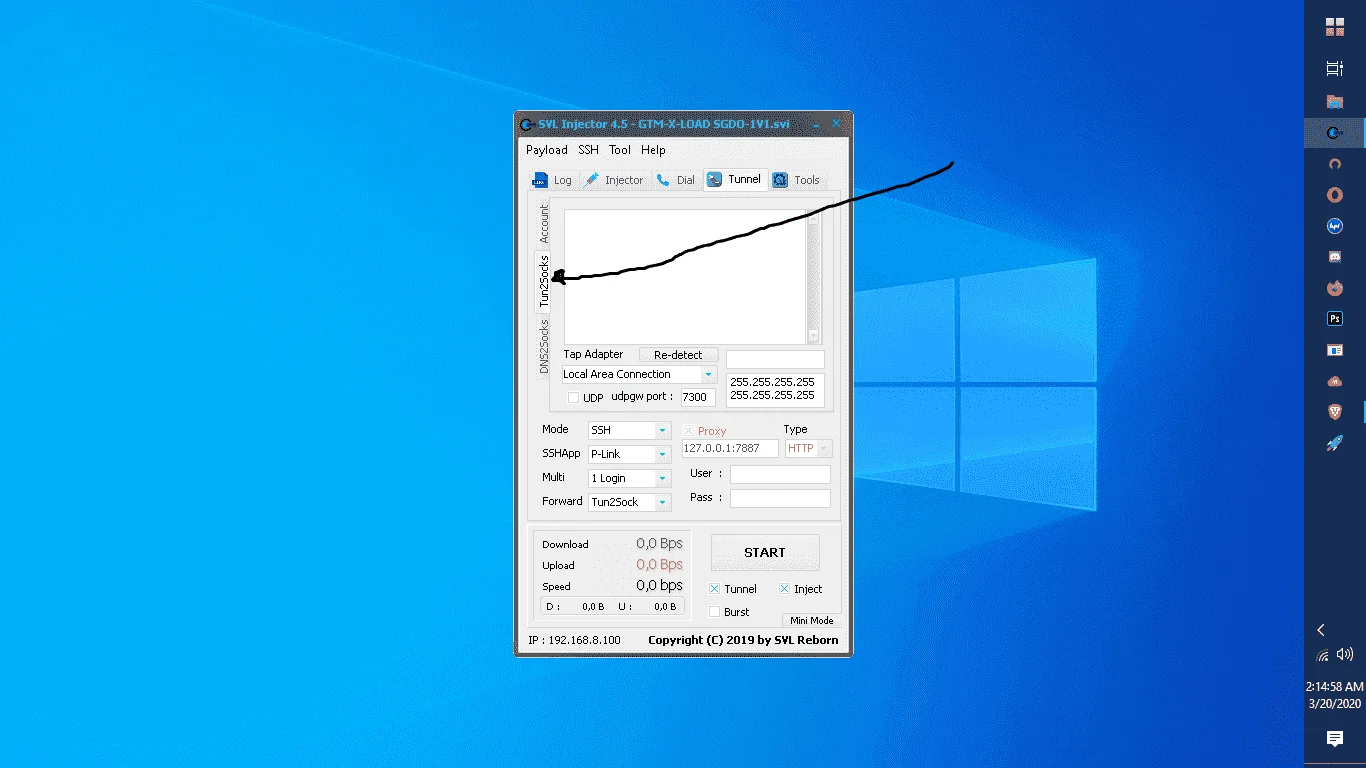The width and height of the screenshot is (1366, 768).
Task: Open the Wi-Fi network tray icon
Action: pos(1323,655)
